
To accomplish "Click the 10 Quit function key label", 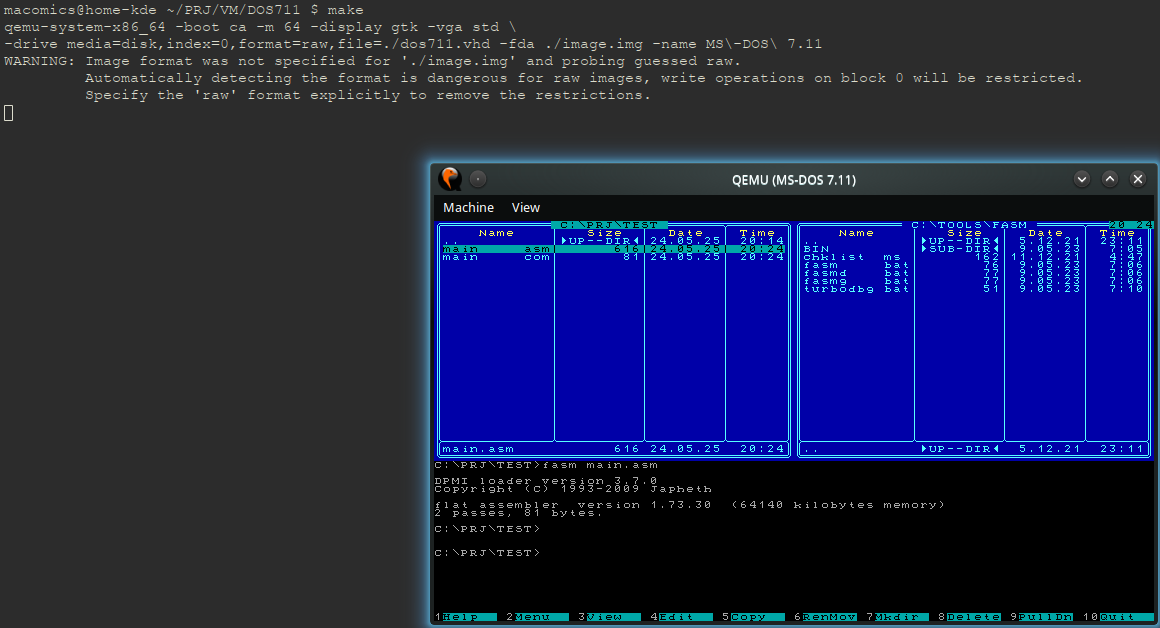I will (1118, 617).
